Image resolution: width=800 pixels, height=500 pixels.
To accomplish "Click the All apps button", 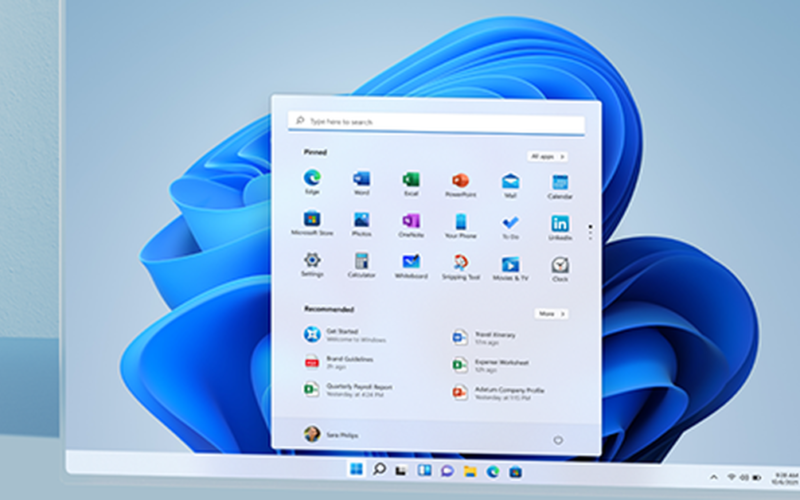I will tap(547, 157).
